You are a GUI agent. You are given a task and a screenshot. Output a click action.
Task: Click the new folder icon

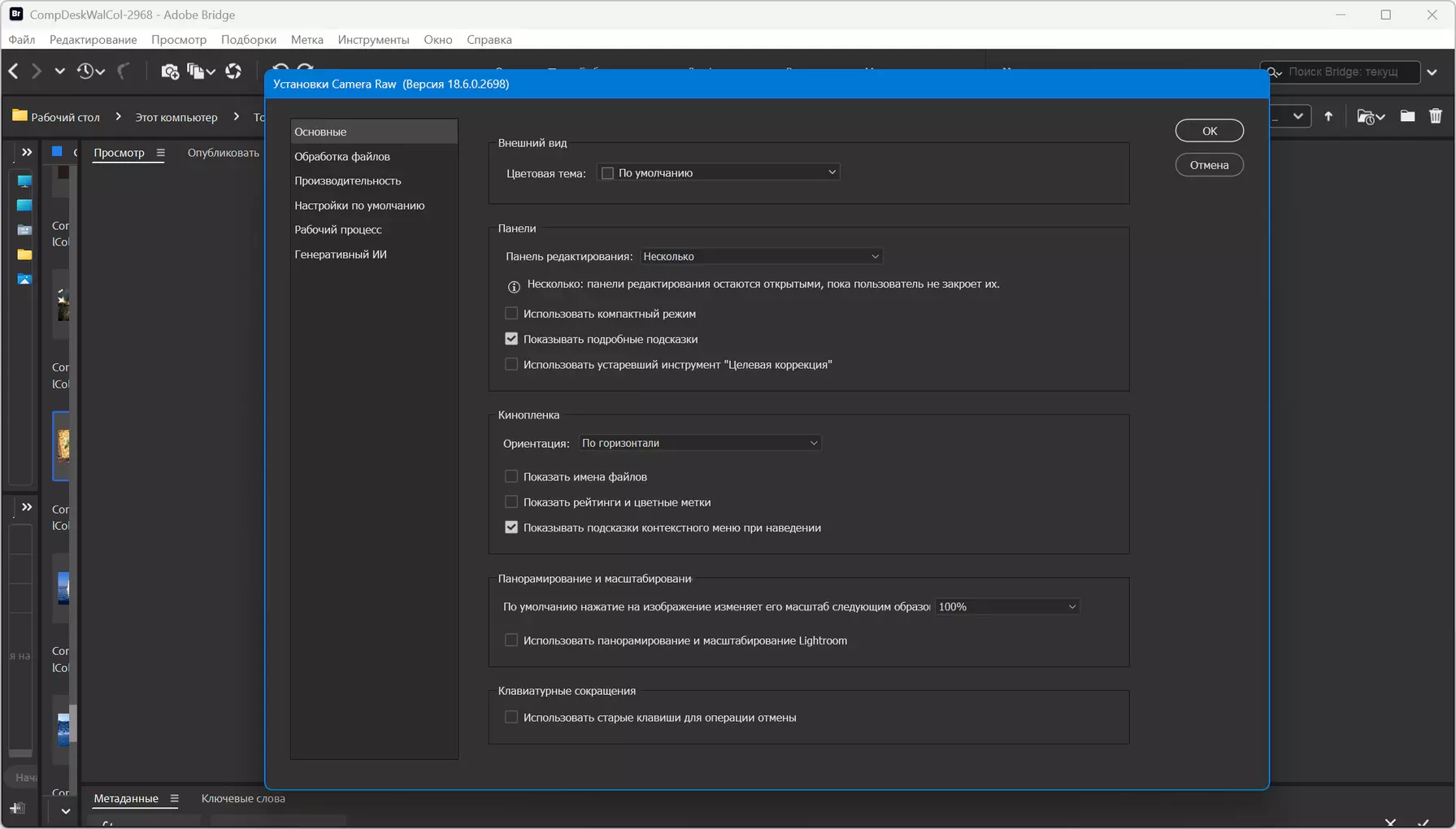pos(1407,116)
